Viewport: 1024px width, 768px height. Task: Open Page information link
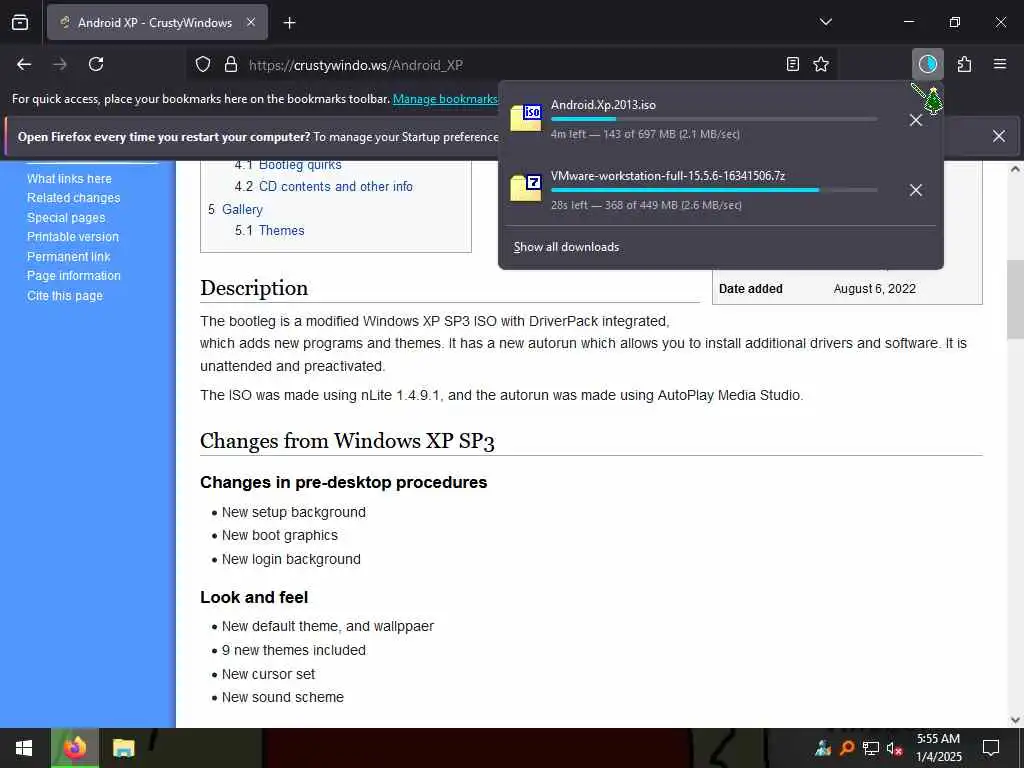coord(74,276)
